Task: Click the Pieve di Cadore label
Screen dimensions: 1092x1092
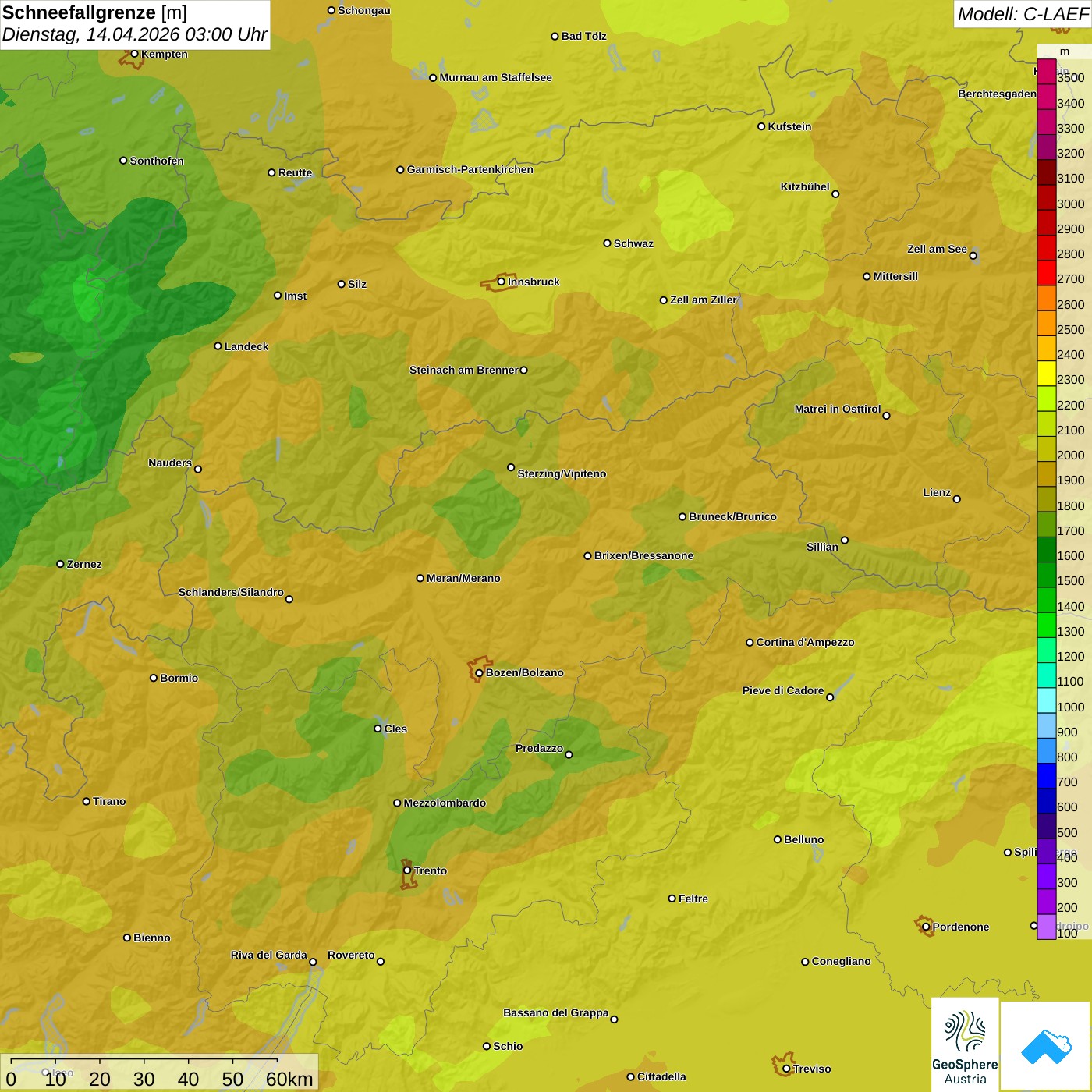Action: pos(783,690)
